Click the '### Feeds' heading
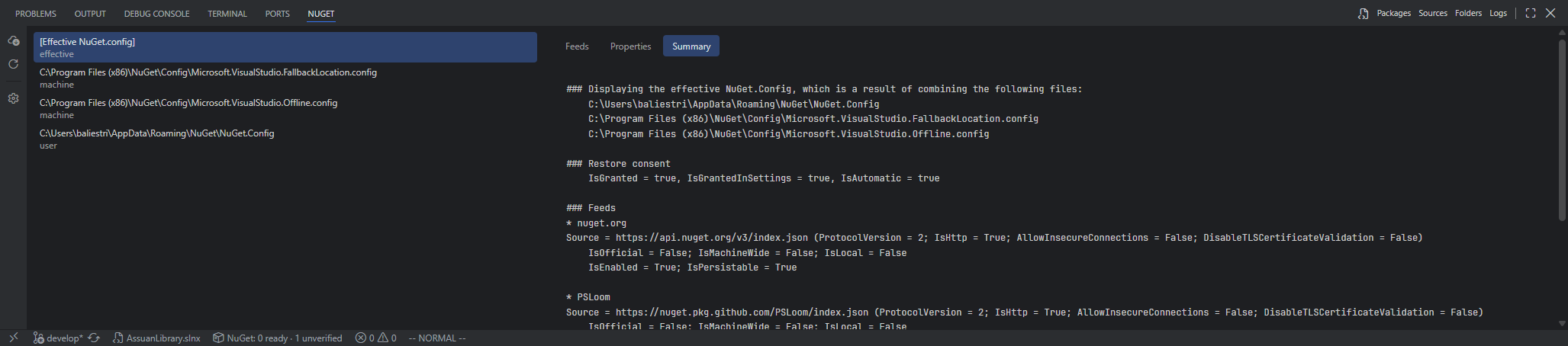 pyautogui.click(x=591, y=208)
